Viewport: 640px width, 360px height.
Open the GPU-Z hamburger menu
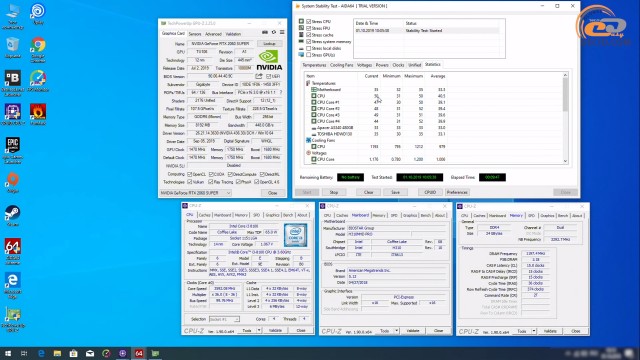[282, 32]
